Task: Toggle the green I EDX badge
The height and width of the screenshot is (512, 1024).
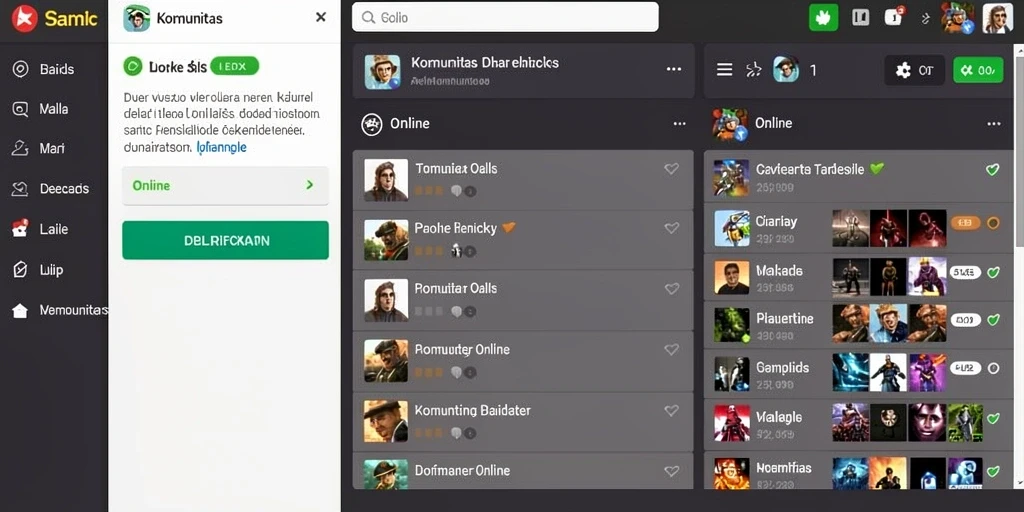Action: click(x=234, y=66)
